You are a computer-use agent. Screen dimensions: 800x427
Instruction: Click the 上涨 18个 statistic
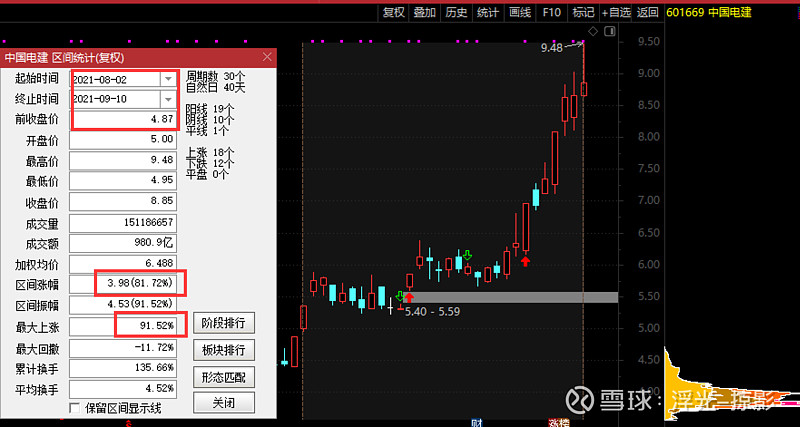point(210,152)
